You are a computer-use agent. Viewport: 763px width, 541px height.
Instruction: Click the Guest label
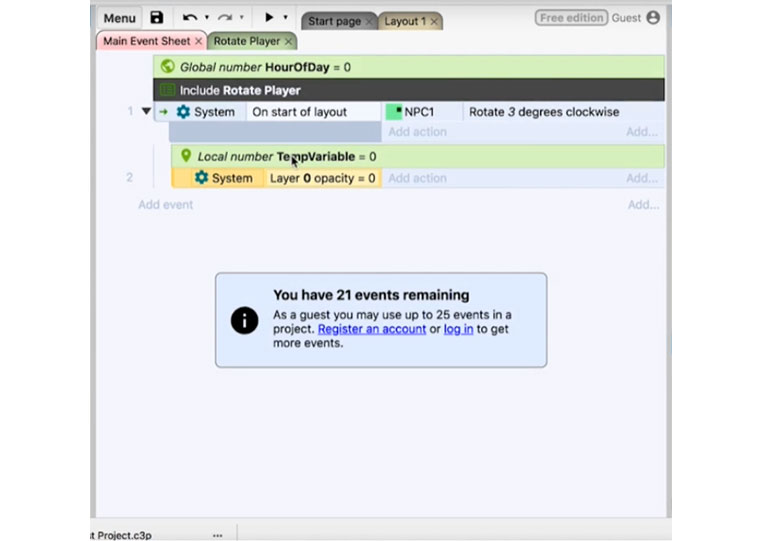(x=626, y=18)
